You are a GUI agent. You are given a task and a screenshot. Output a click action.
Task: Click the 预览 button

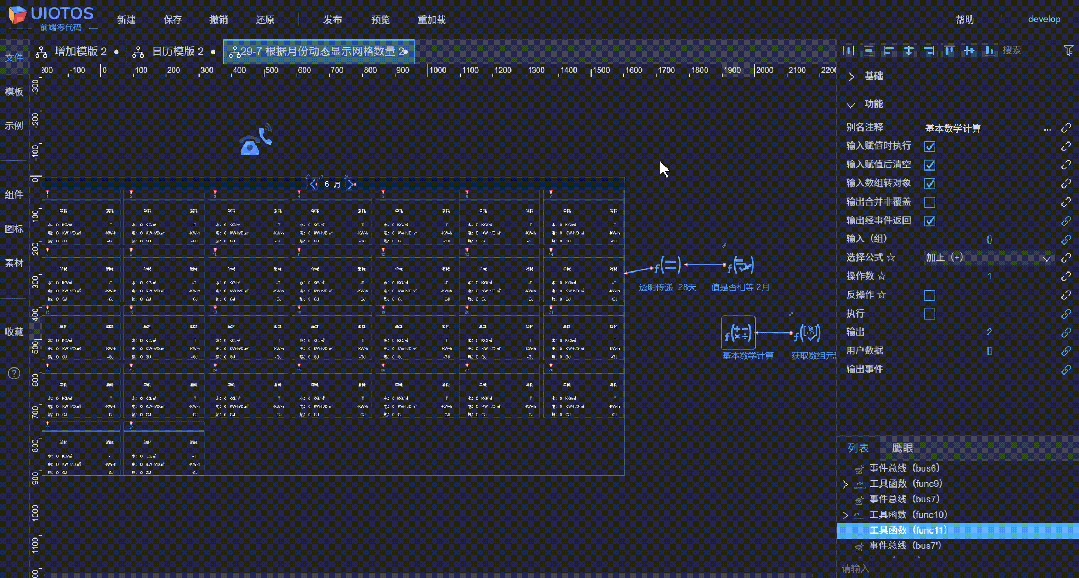coord(379,20)
